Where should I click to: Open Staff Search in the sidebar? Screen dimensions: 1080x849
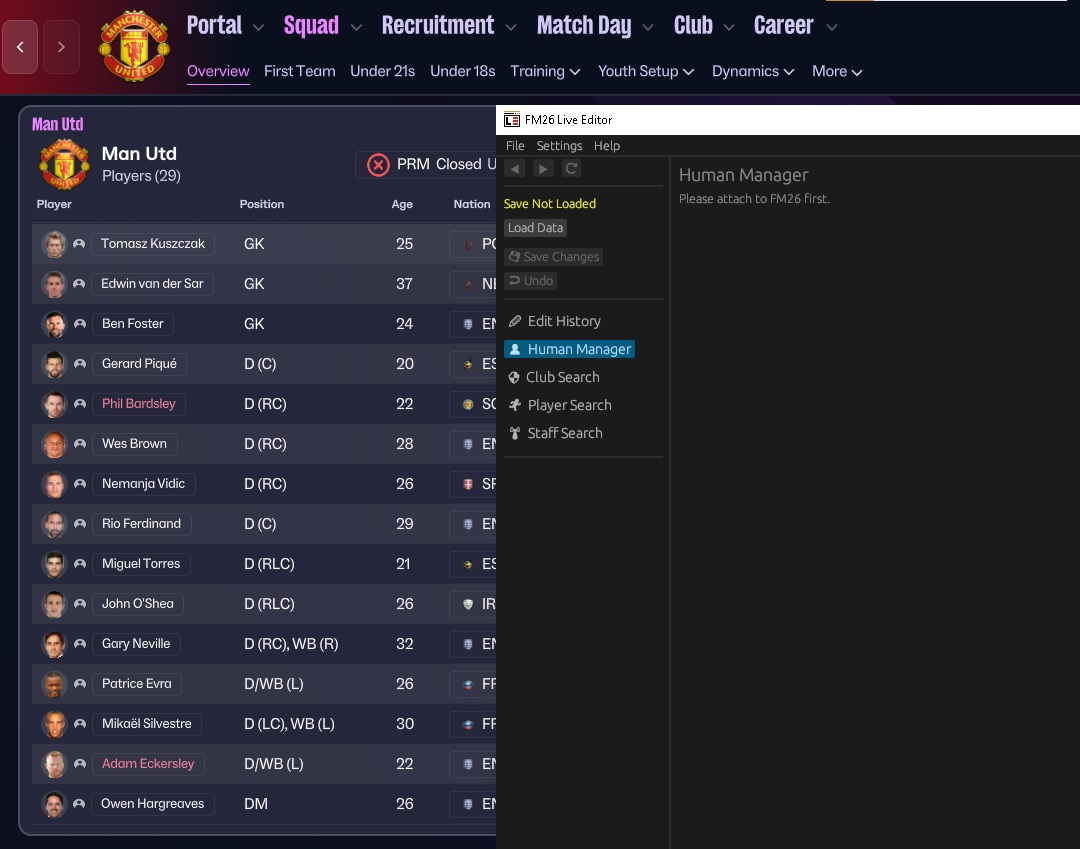tap(564, 433)
